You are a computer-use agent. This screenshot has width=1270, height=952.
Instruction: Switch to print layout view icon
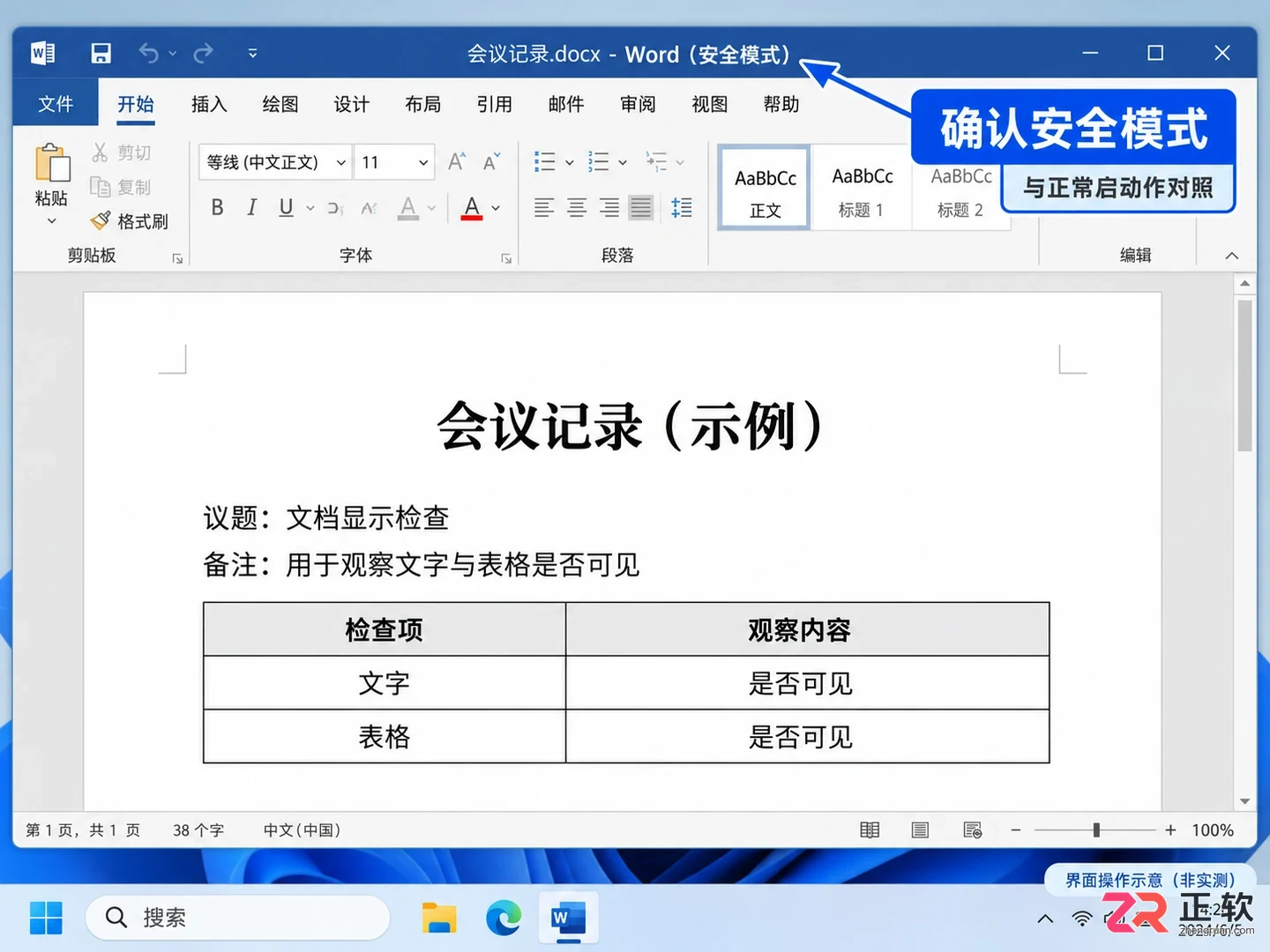920,830
